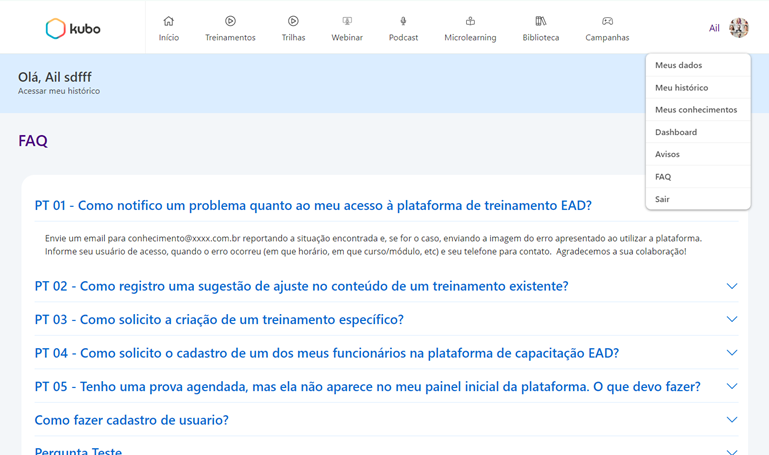The height and width of the screenshot is (455, 769).
Task: Select Meus dados from user menu
Action: (x=678, y=65)
